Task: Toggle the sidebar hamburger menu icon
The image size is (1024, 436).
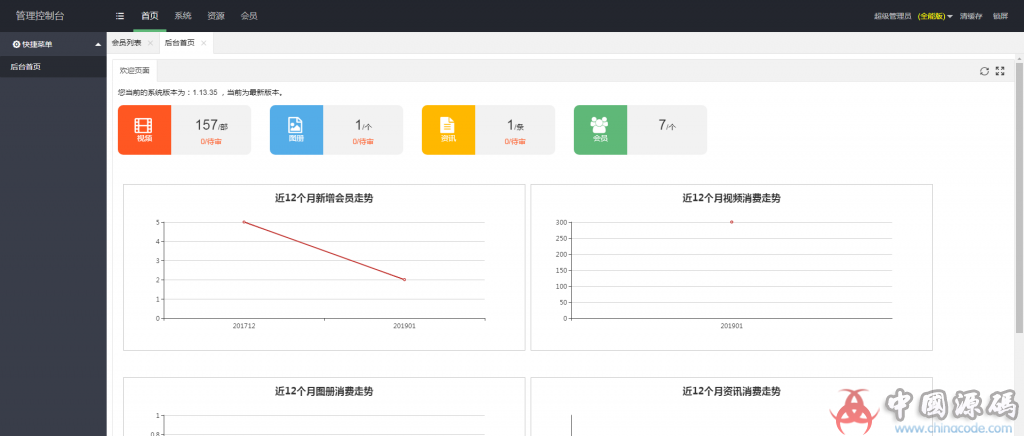Action: (x=120, y=16)
